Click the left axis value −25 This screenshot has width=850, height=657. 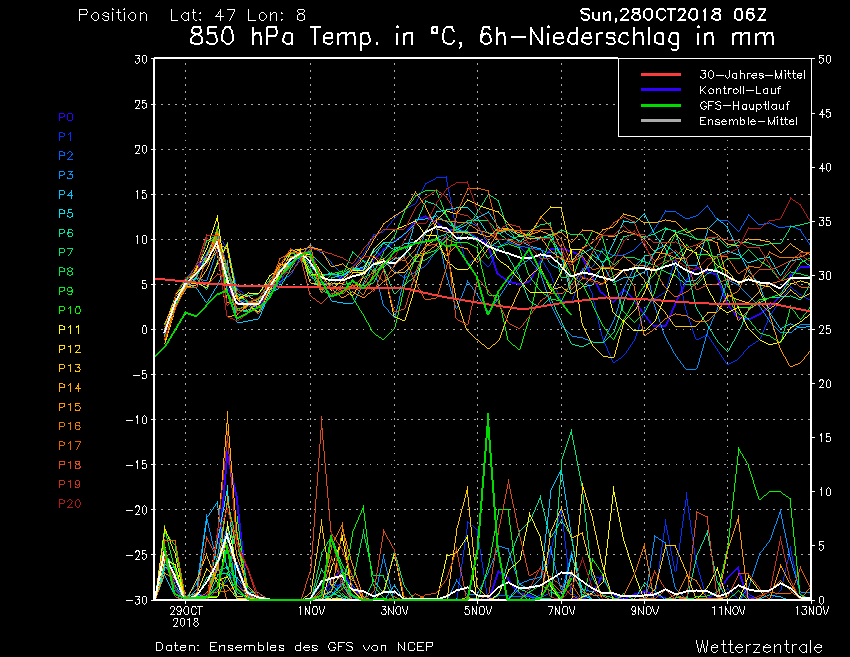136,555
